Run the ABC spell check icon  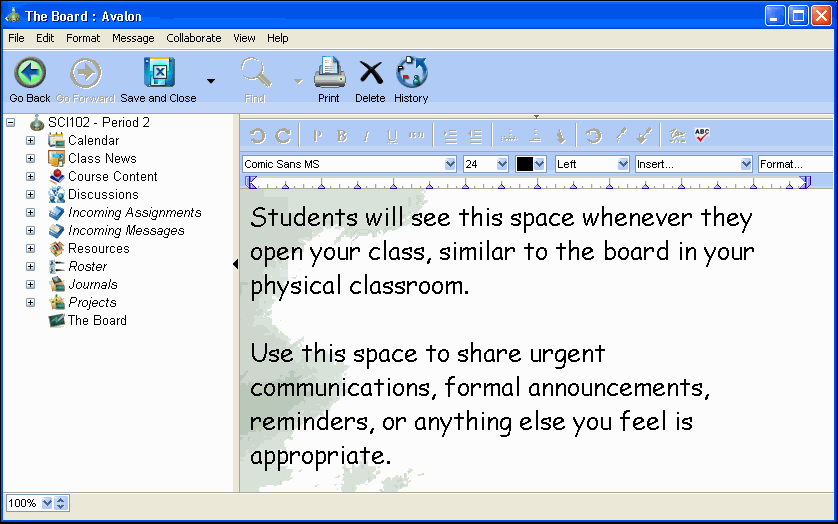click(x=703, y=136)
